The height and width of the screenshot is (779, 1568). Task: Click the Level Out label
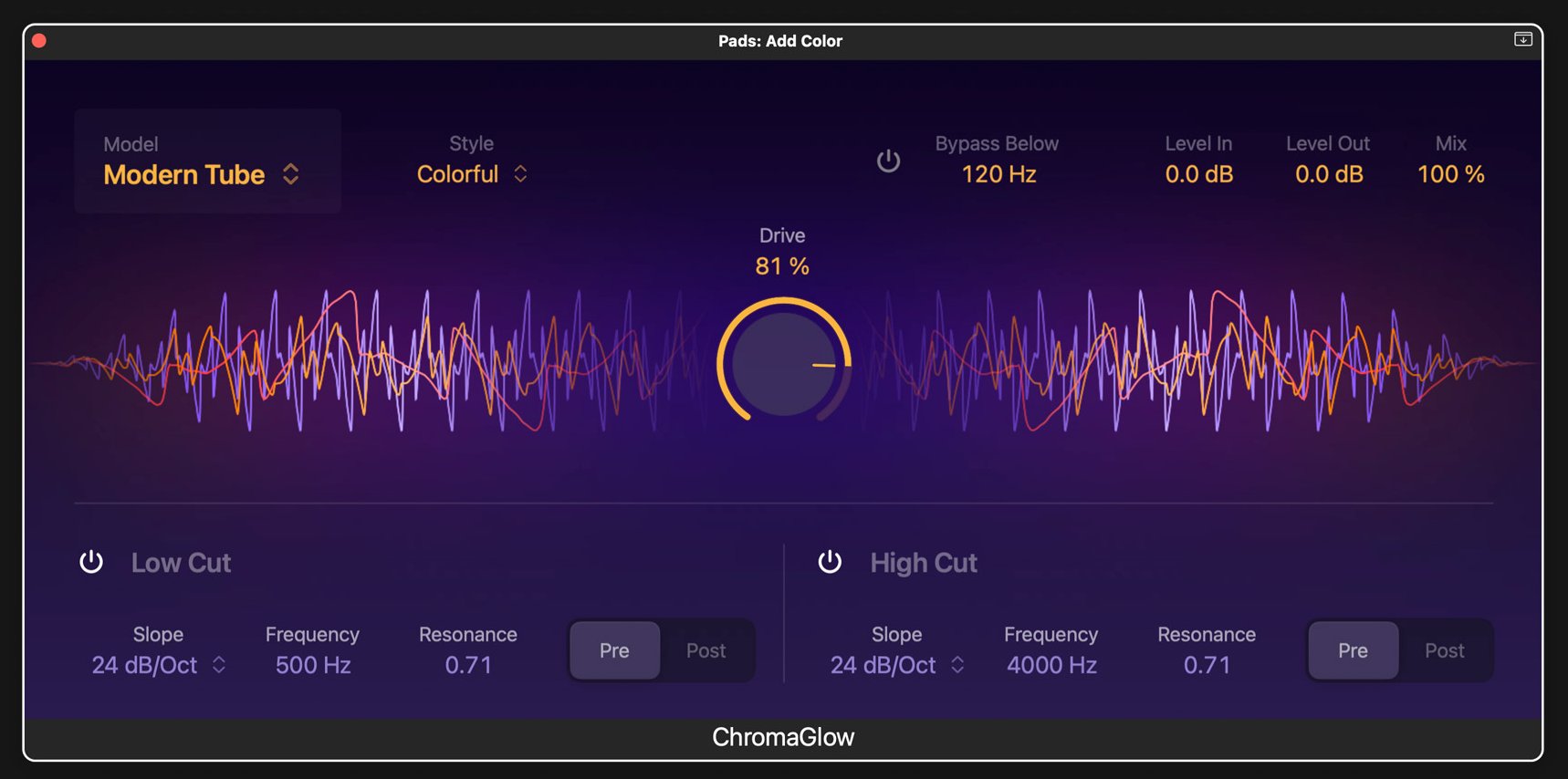click(1328, 143)
